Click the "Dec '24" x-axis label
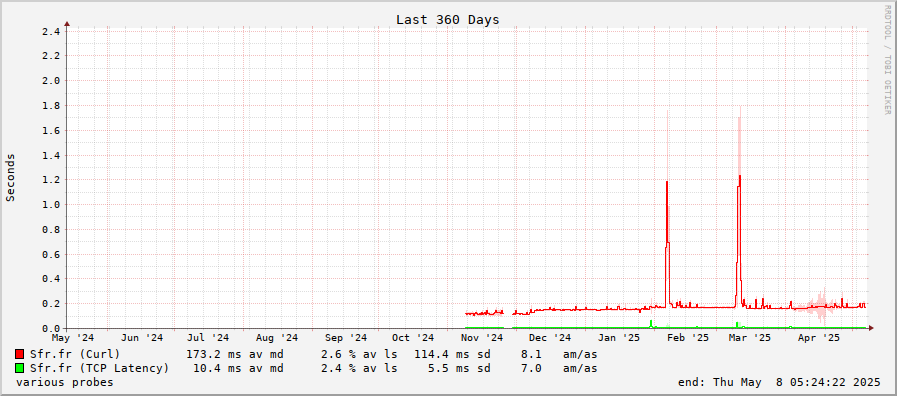The width and height of the screenshot is (897, 396). tap(550, 338)
